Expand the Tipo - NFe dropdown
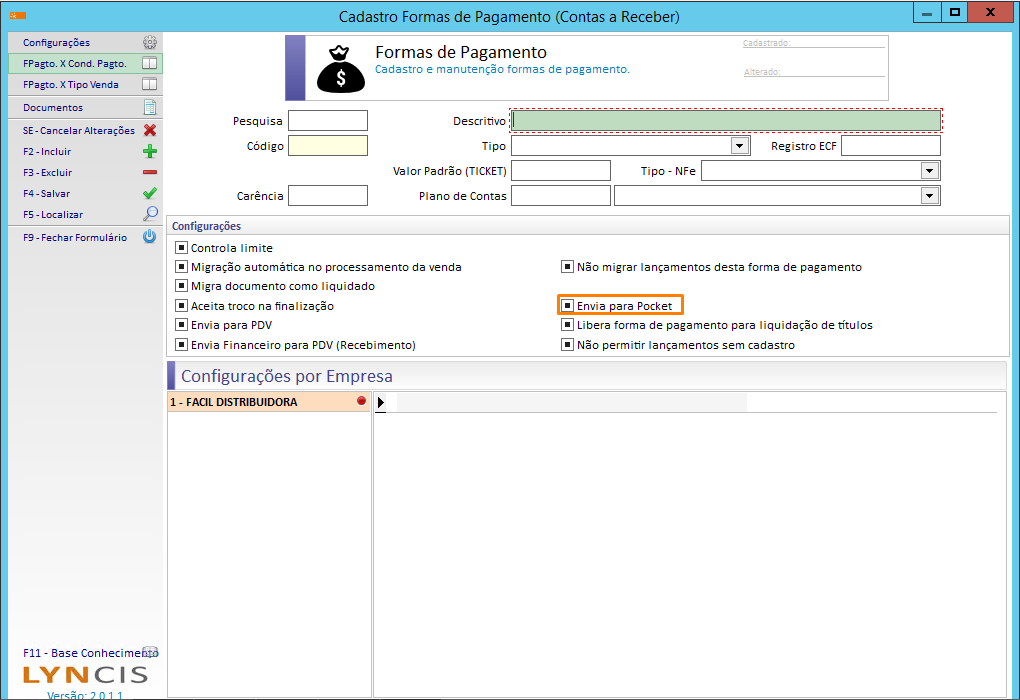This screenshot has width=1020, height=700. [x=930, y=171]
